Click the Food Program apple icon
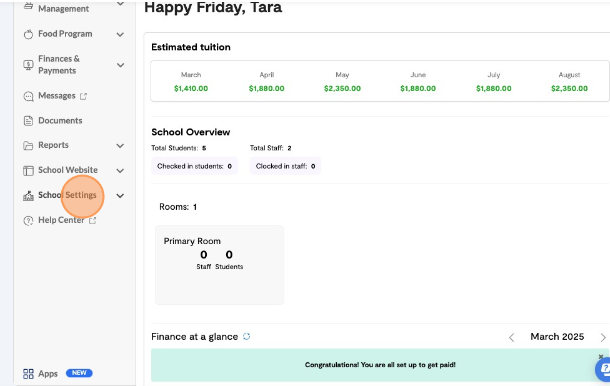Image resolution: width=610 pixels, height=386 pixels. click(28, 34)
